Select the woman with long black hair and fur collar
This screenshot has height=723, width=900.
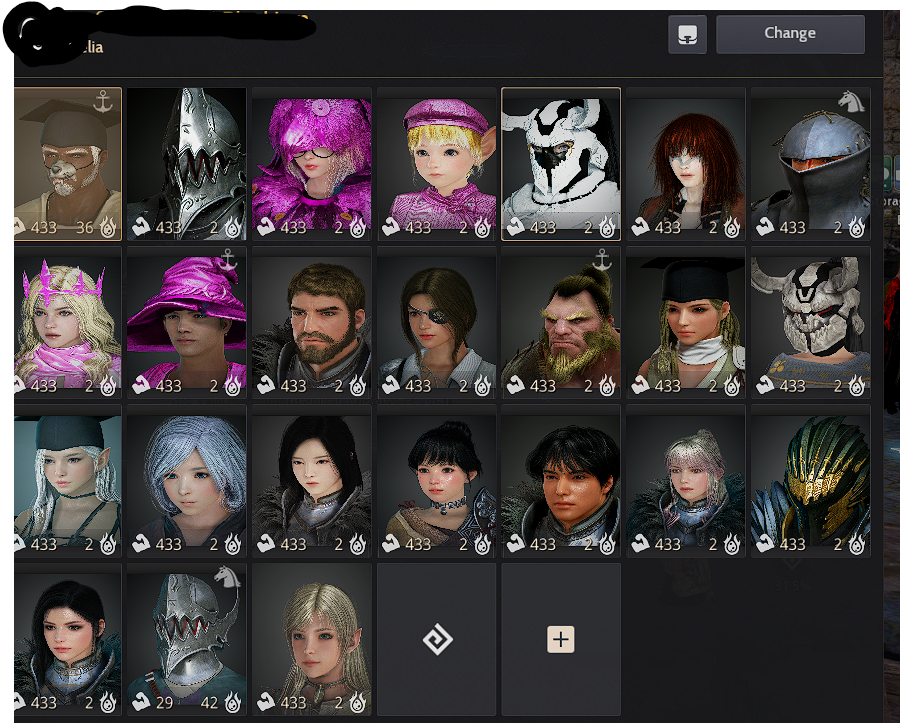click(x=312, y=481)
